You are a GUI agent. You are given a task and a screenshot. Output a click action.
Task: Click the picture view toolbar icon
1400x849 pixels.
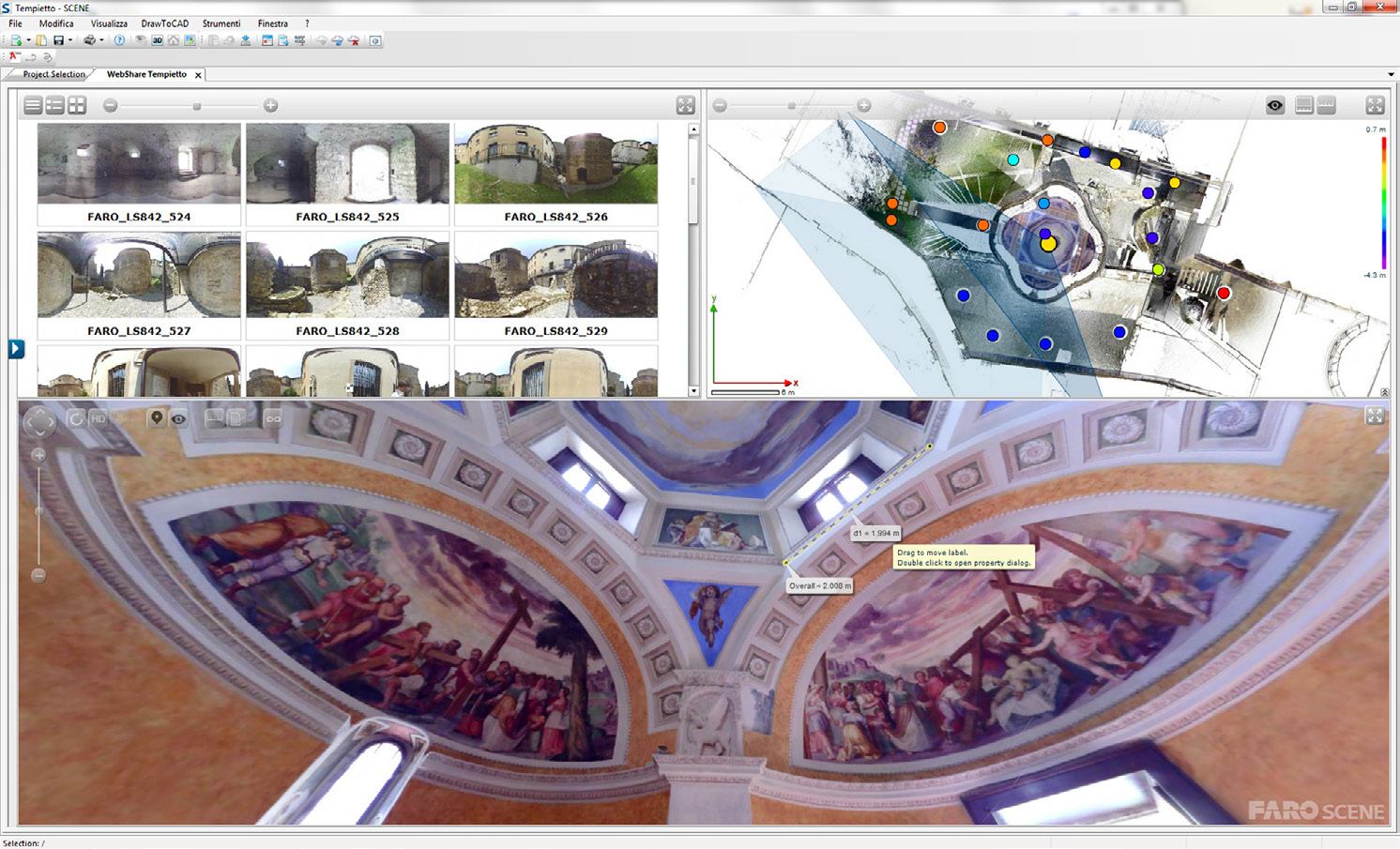[x=190, y=41]
